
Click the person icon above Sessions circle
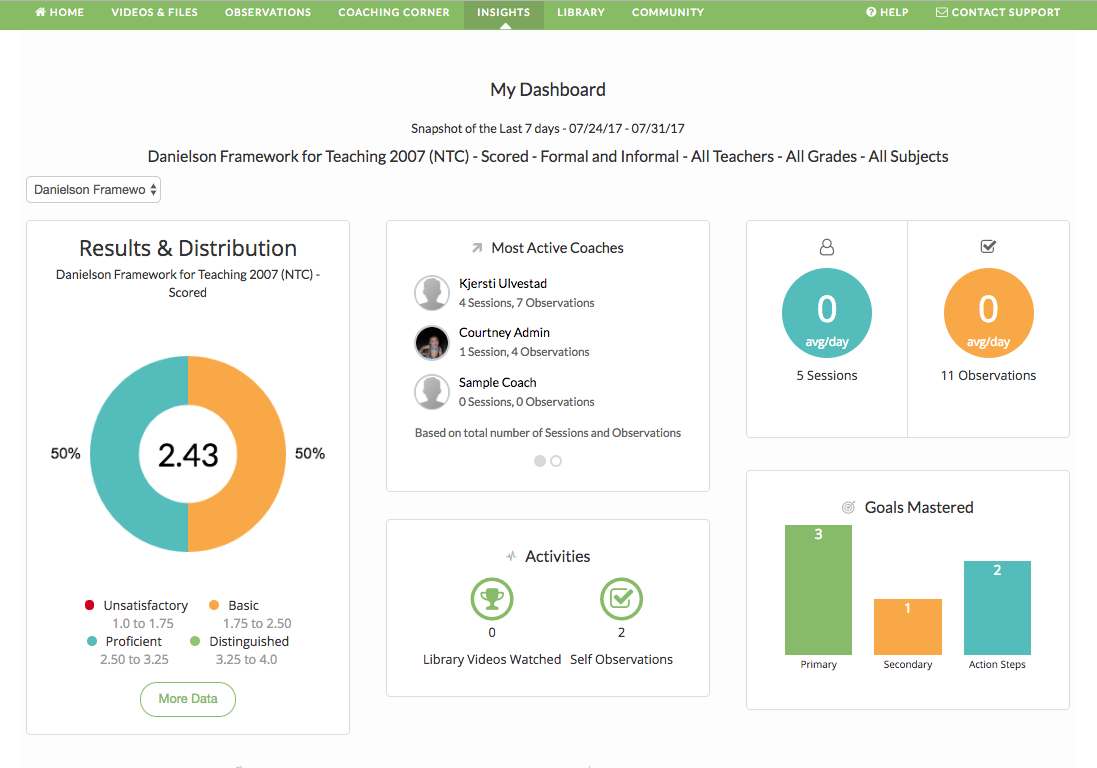tap(827, 247)
